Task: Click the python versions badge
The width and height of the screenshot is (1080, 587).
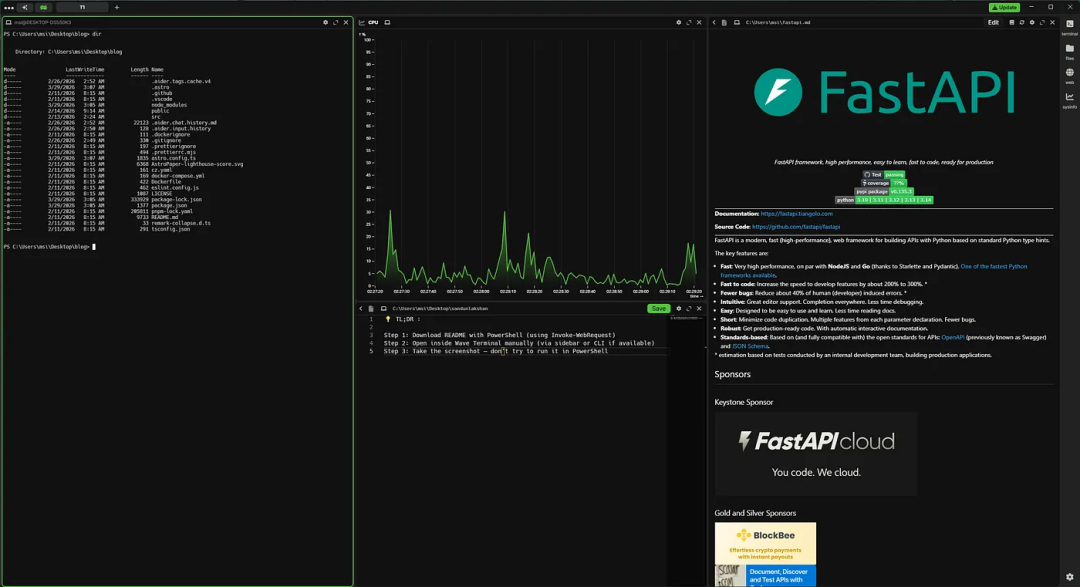Action: (884, 200)
